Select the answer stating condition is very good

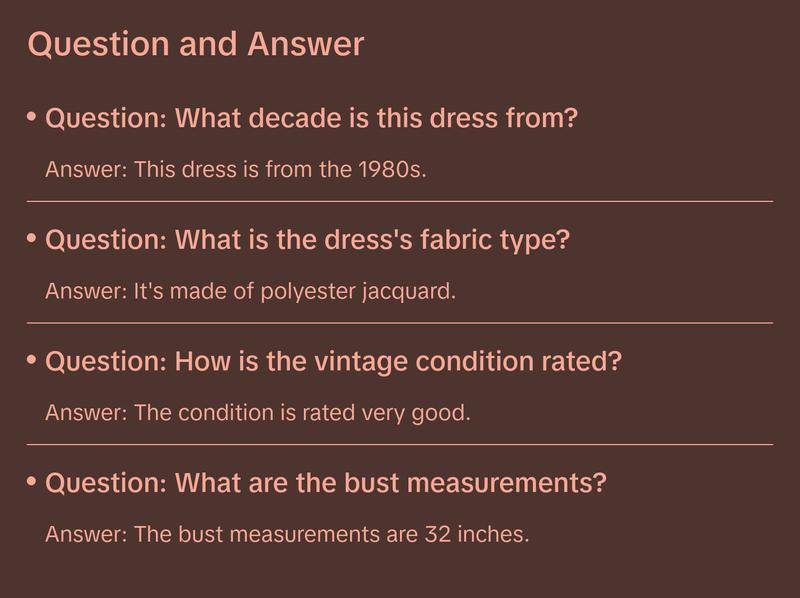tap(257, 412)
